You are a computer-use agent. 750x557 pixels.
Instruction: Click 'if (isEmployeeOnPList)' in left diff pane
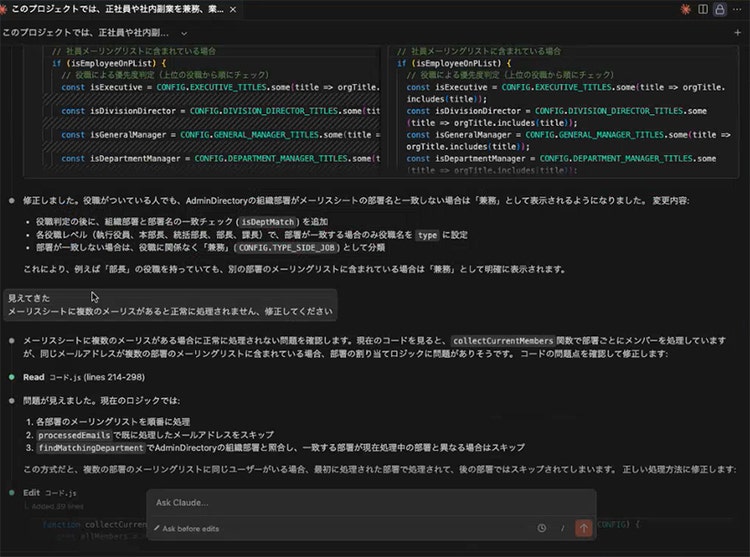pyautogui.click(x=109, y=64)
